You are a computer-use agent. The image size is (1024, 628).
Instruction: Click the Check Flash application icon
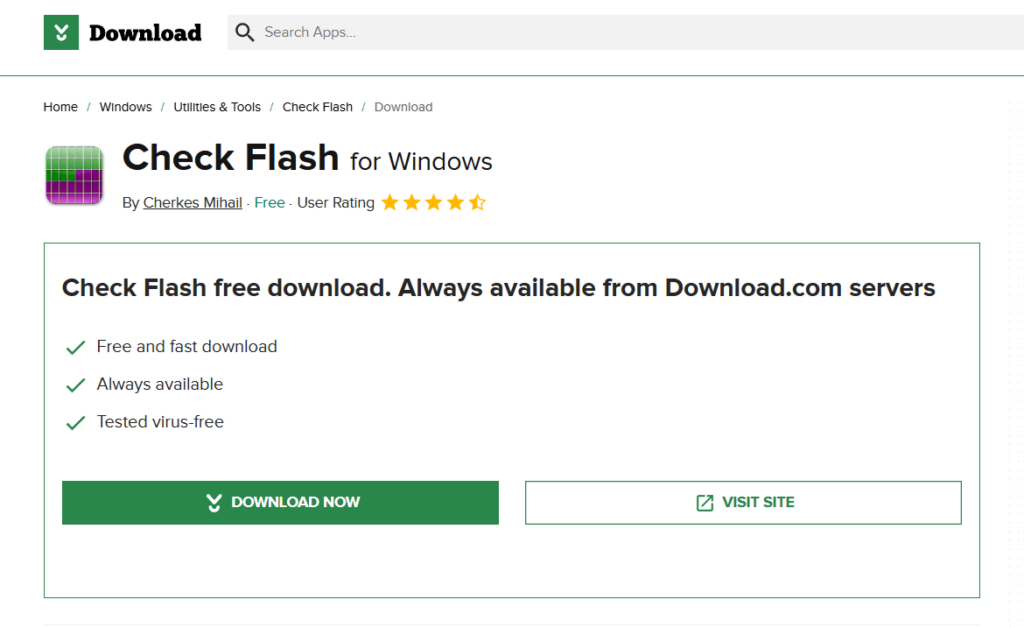click(74, 174)
